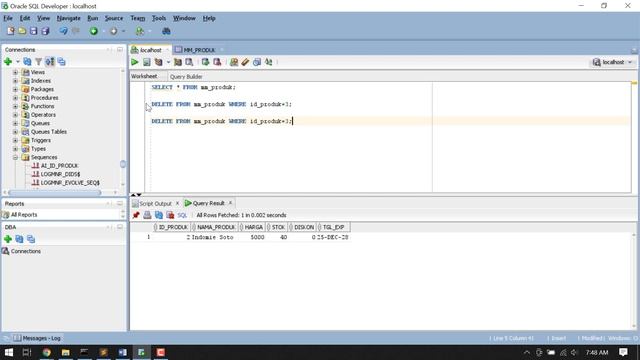Click the To Upper/Lower case icon
The height and width of the screenshot is (360, 640).
pyautogui.click(x=269, y=62)
